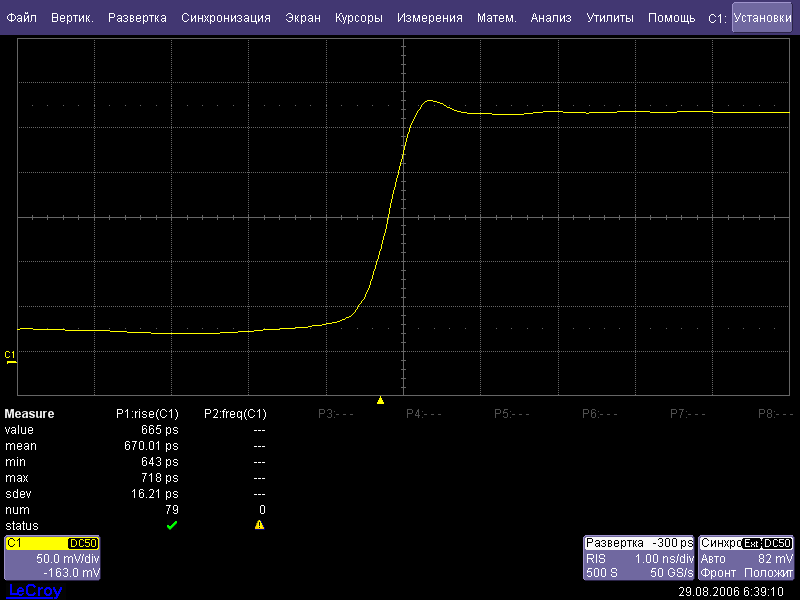Expand the Утилиты menu
The width and height of the screenshot is (800, 600).
[x=609, y=18]
